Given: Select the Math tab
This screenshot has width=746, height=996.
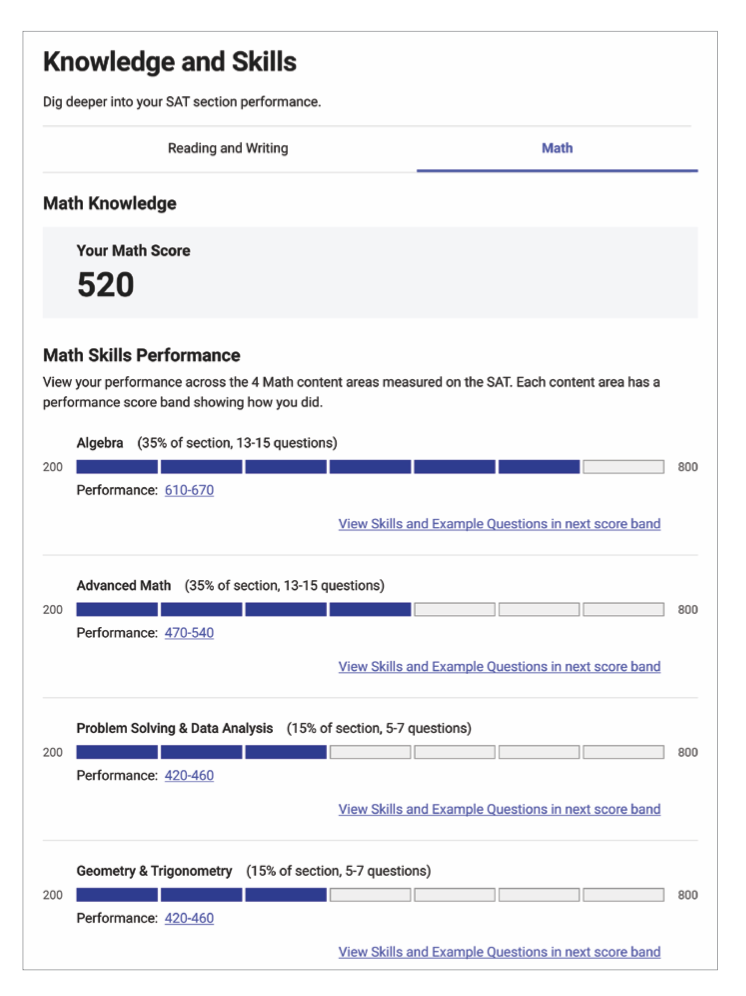Looking at the screenshot, I should pyautogui.click(x=557, y=149).
